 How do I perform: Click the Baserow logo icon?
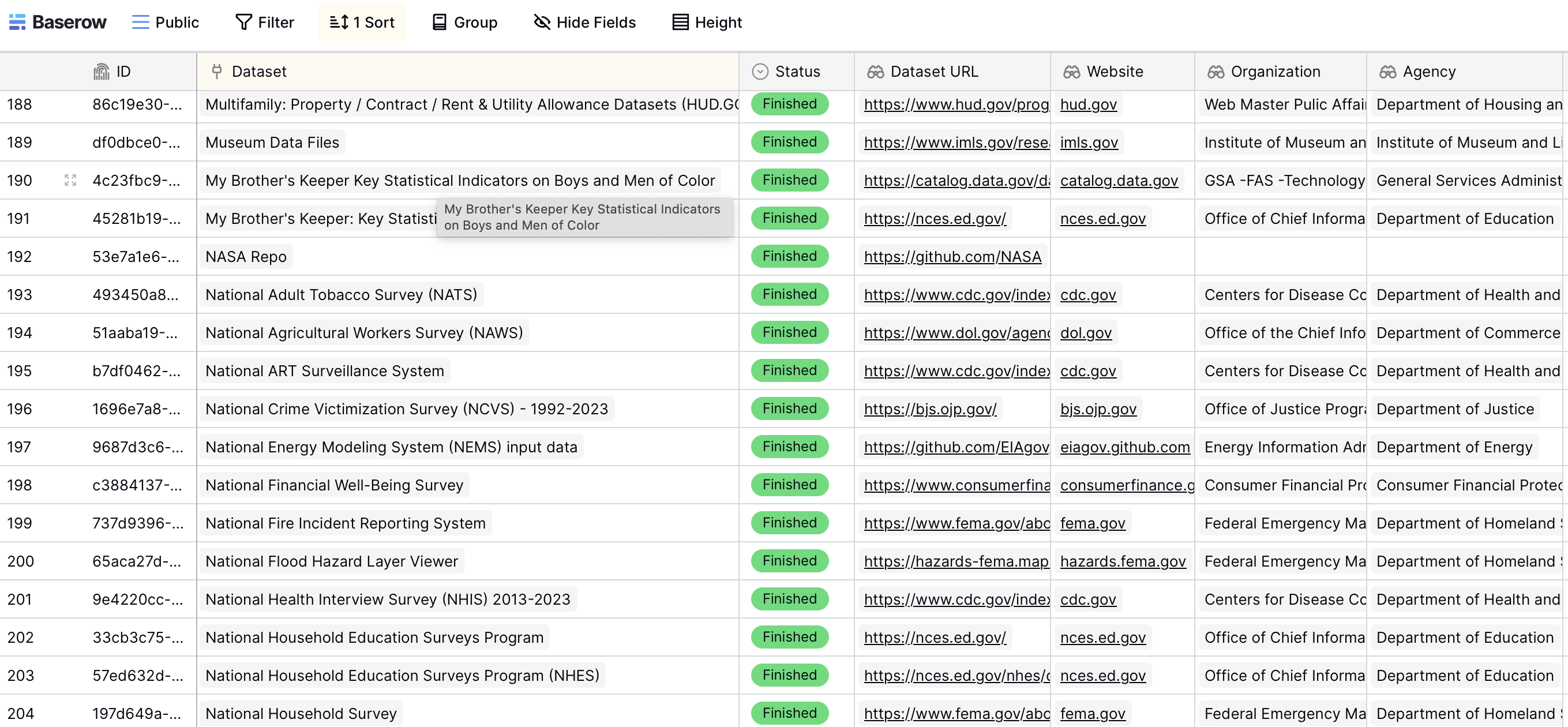pyautogui.click(x=18, y=22)
